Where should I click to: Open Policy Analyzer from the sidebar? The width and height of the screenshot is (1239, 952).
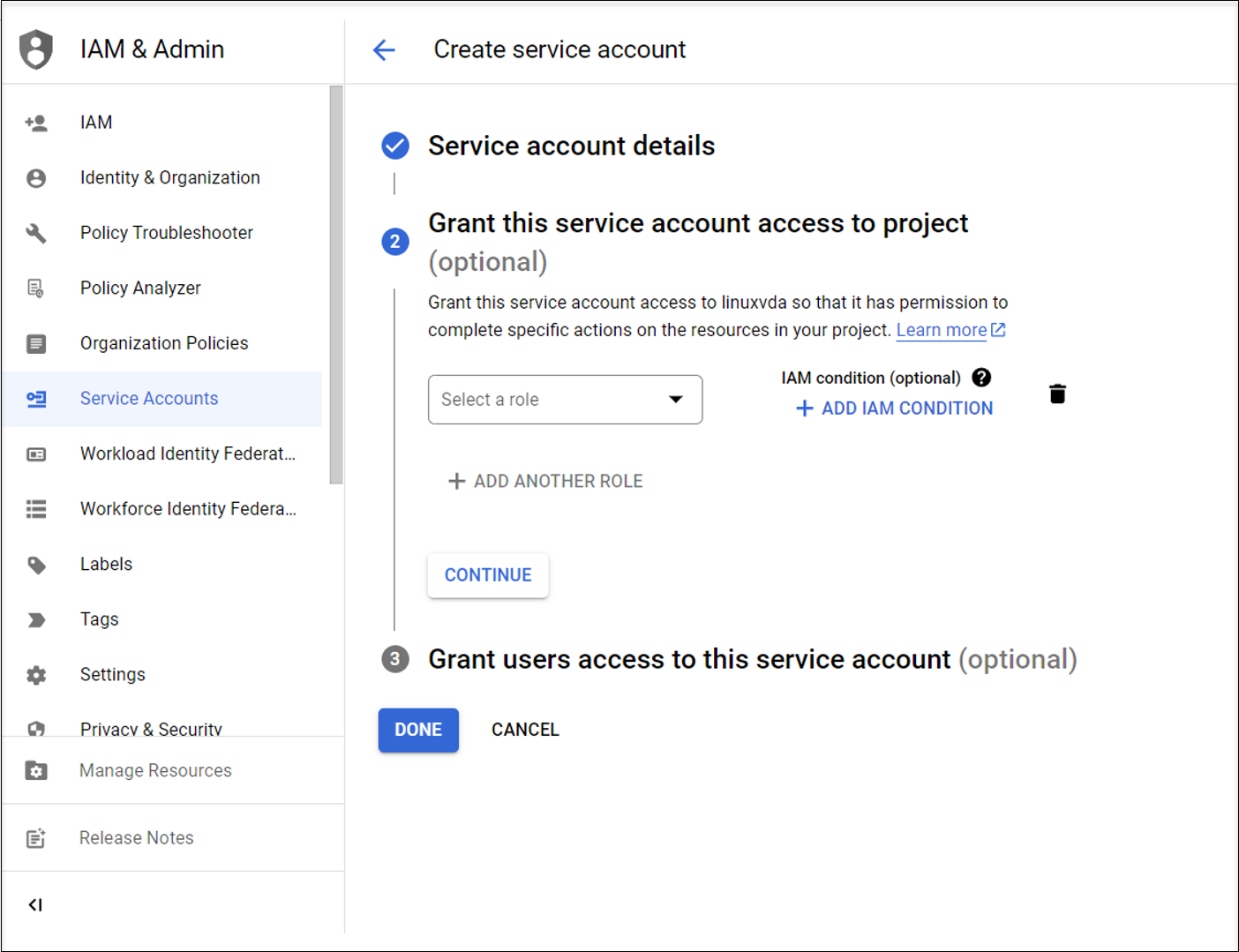pyautogui.click(x=140, y=288)
